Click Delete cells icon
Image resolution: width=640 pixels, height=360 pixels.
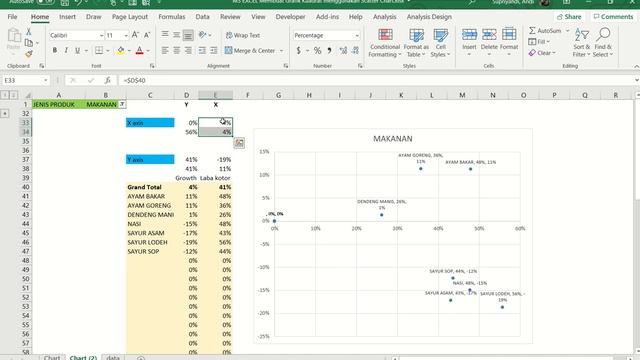489,35
